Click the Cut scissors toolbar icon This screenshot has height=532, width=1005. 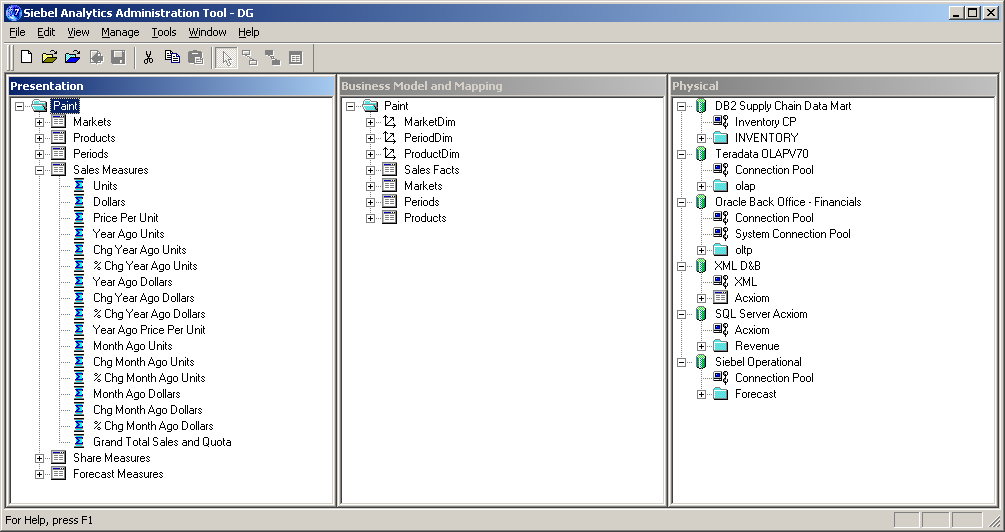(x=149, y=58)
